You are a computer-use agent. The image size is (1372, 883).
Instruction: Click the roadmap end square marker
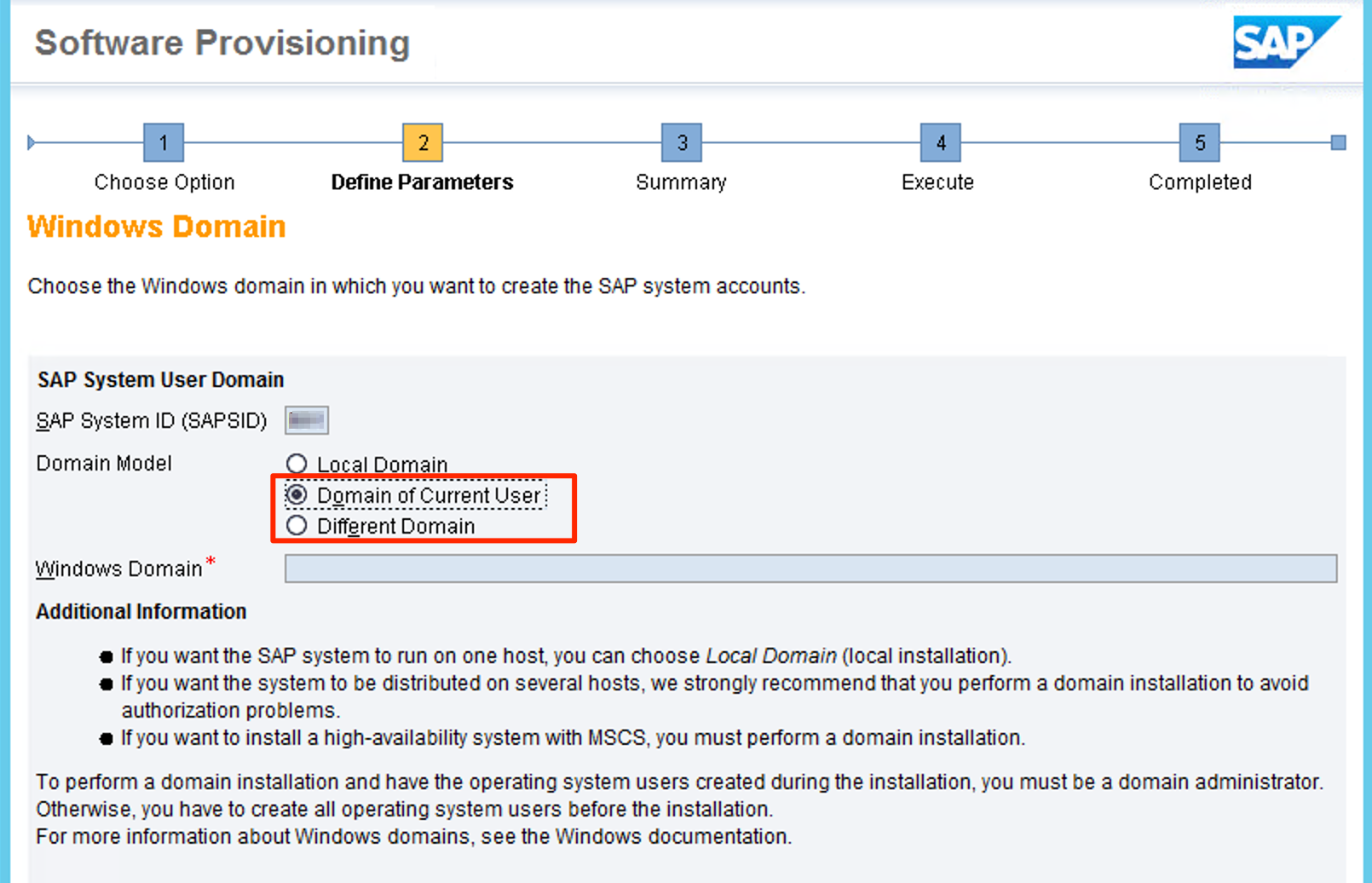coord(1338,142)
